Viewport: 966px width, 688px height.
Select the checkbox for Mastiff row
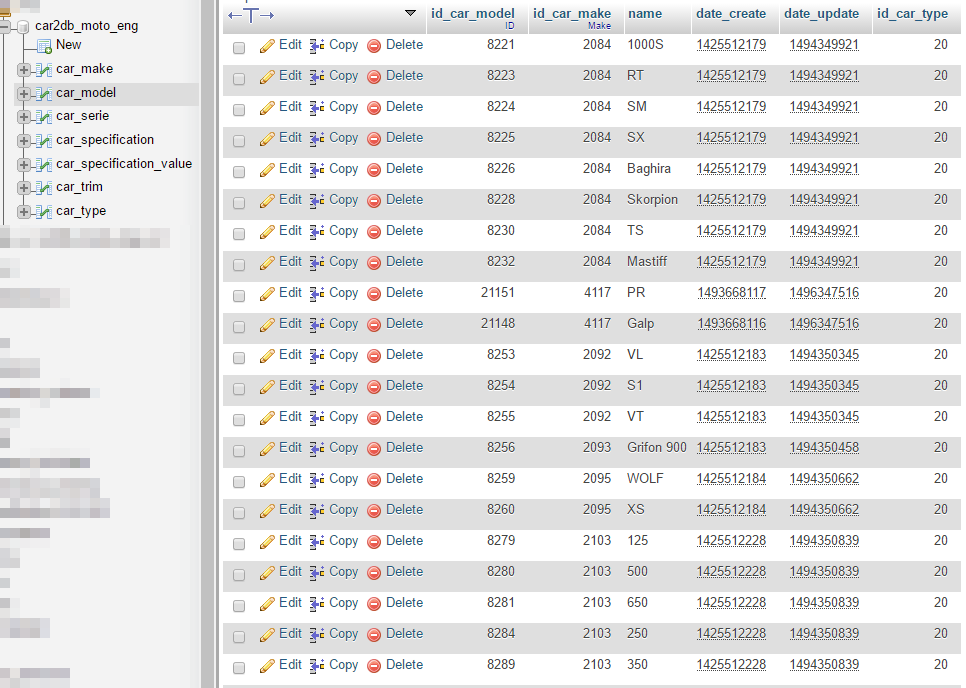pyautogui.click(x=239, y=265)
